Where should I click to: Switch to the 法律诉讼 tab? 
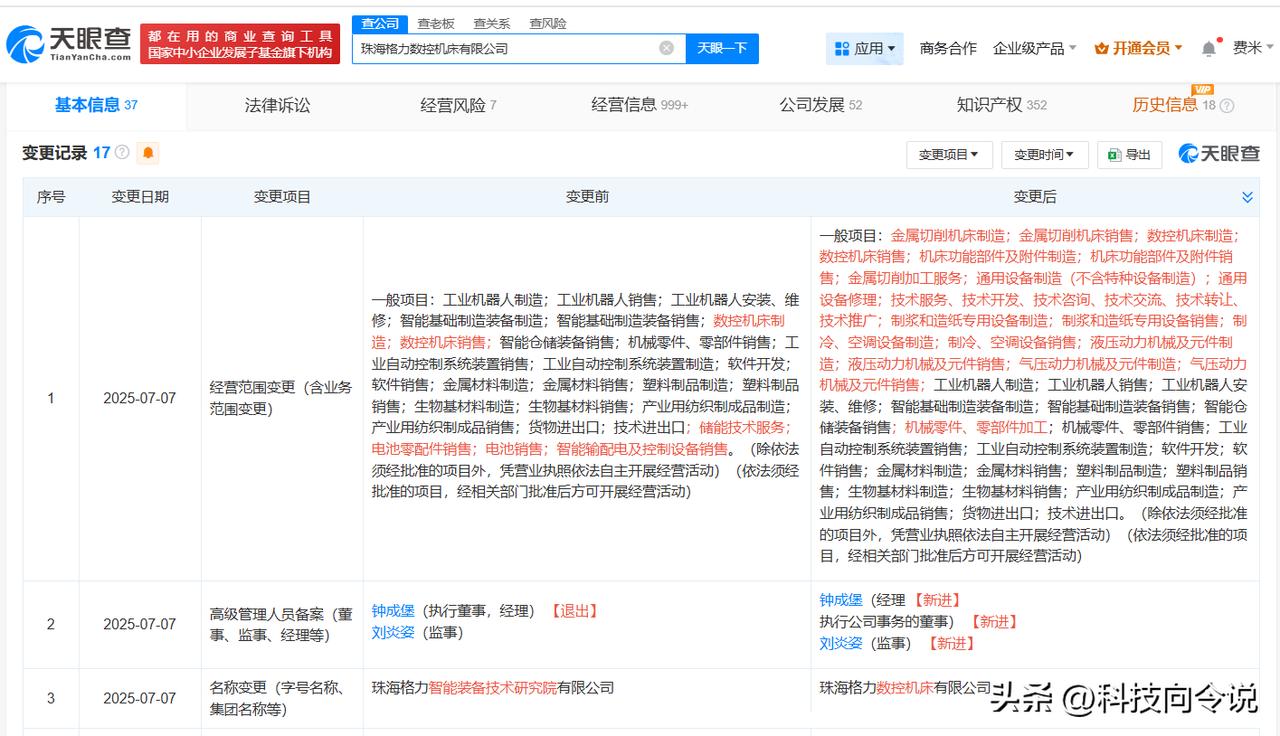point(278,105)
